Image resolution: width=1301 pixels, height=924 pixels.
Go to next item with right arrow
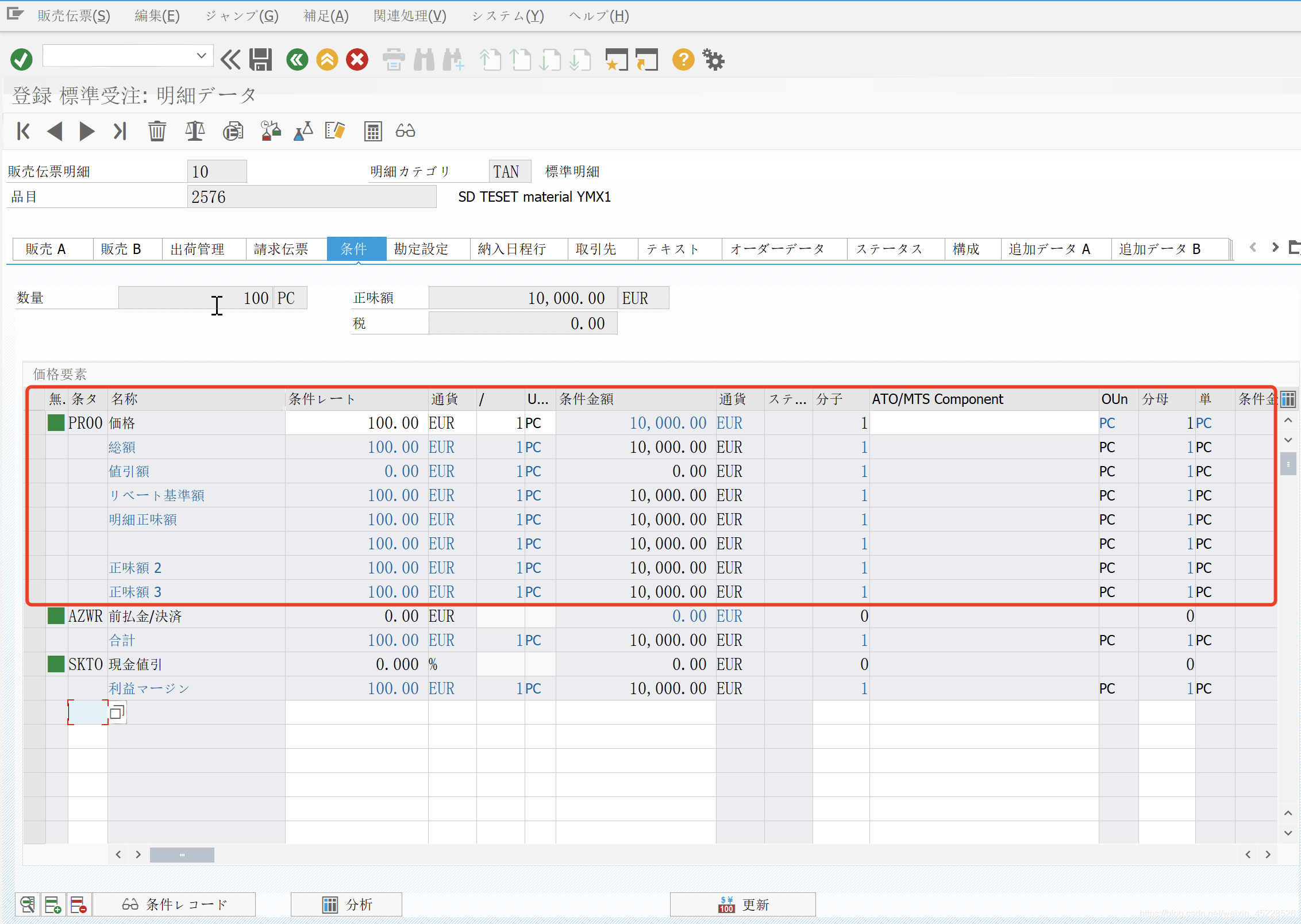[x=87, y=131]
